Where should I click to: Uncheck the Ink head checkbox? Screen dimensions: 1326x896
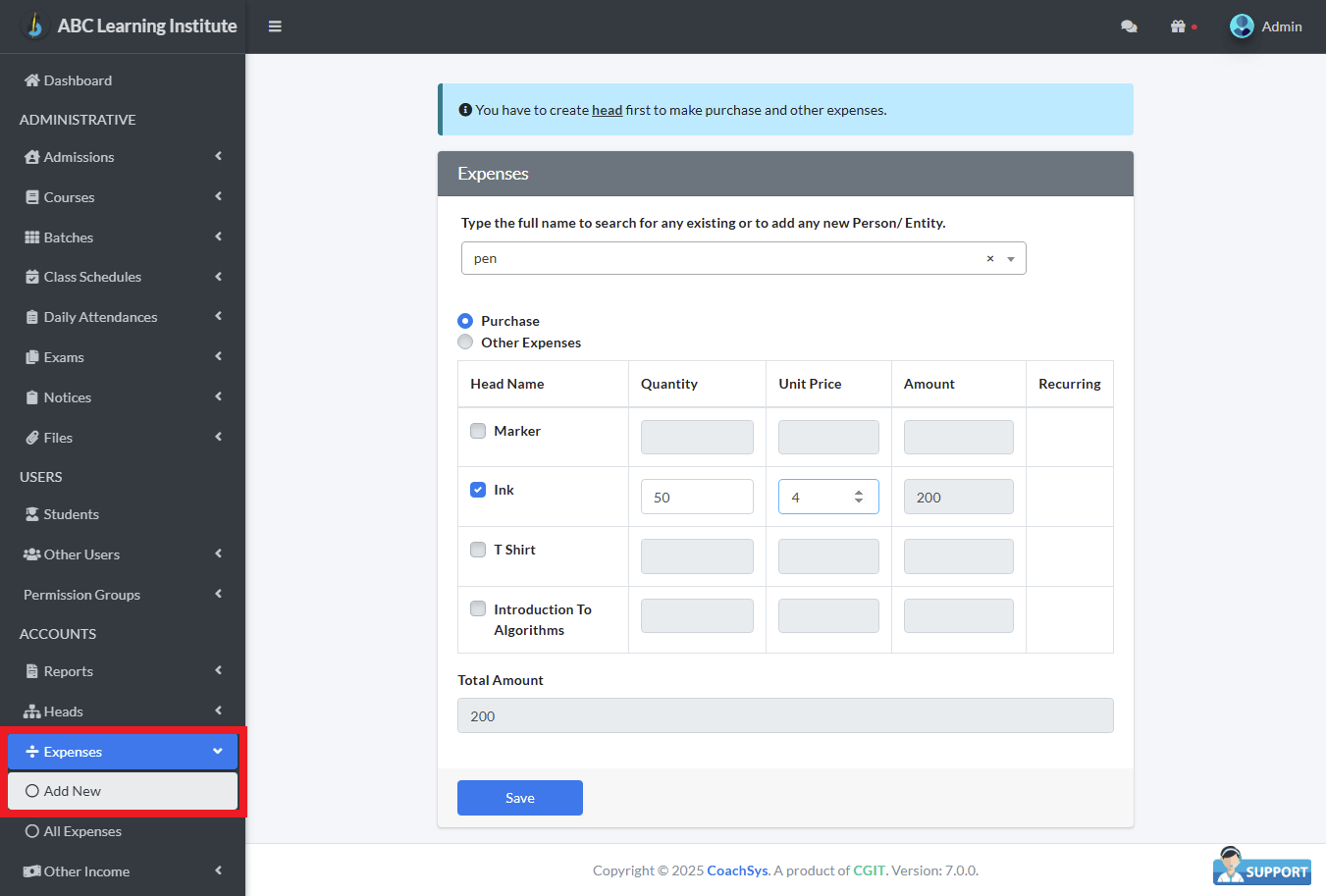478,490
